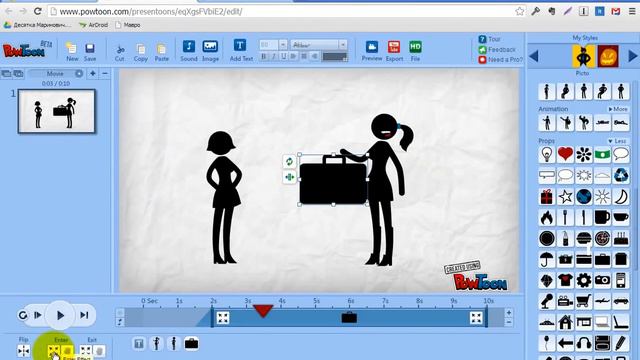Add the red t-shirt prop
640x360 pixels.
point(565,280)
